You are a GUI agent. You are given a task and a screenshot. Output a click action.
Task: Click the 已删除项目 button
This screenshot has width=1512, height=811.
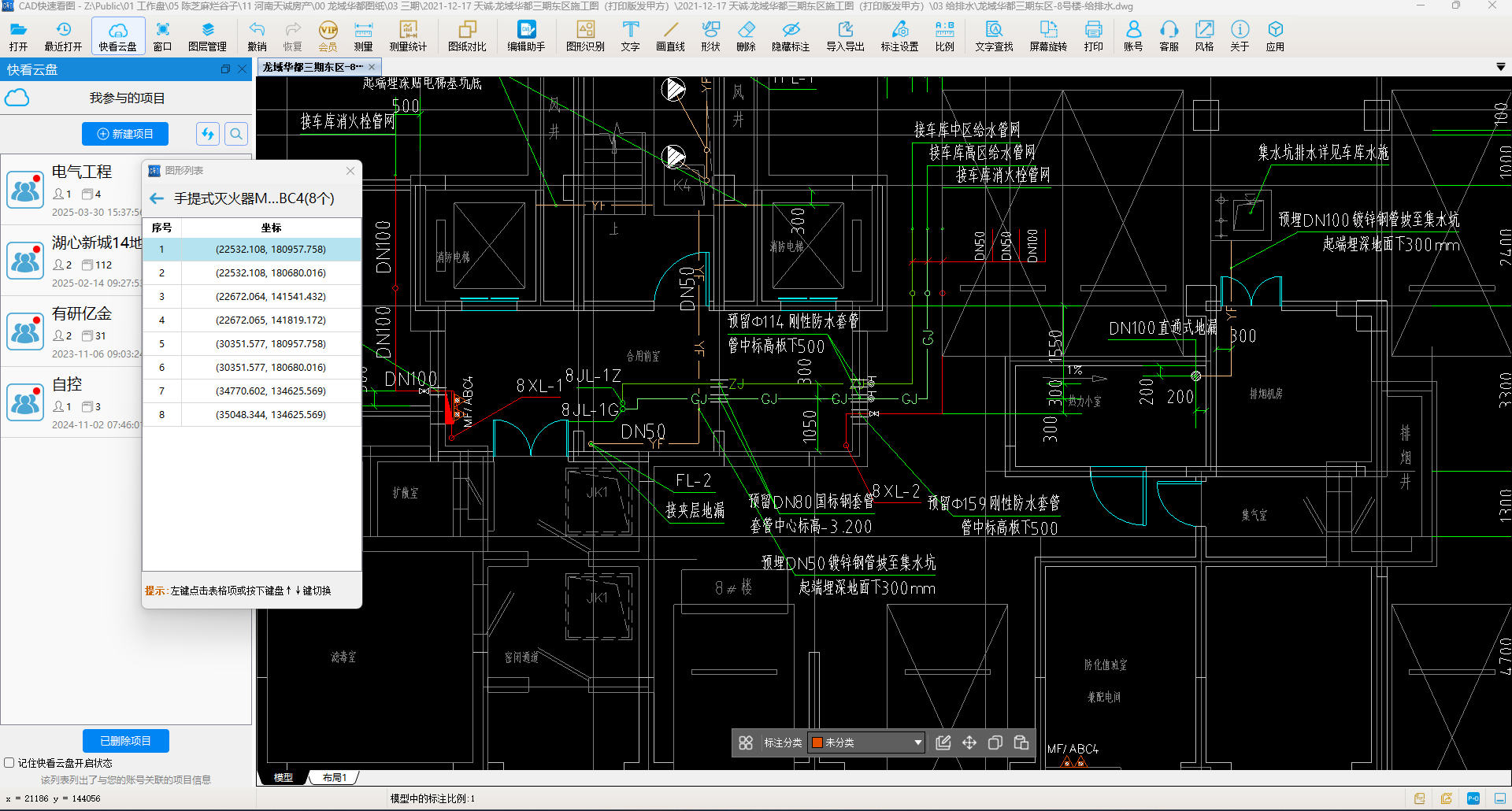[126, 741]
